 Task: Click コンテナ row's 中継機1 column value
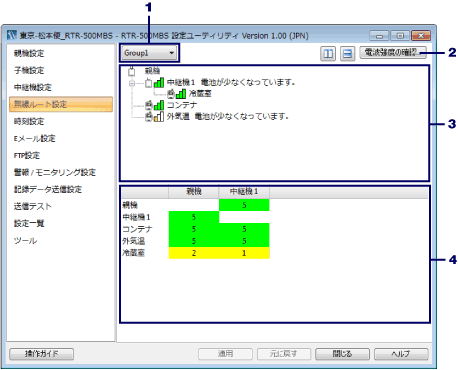click(x=244, y=229)
